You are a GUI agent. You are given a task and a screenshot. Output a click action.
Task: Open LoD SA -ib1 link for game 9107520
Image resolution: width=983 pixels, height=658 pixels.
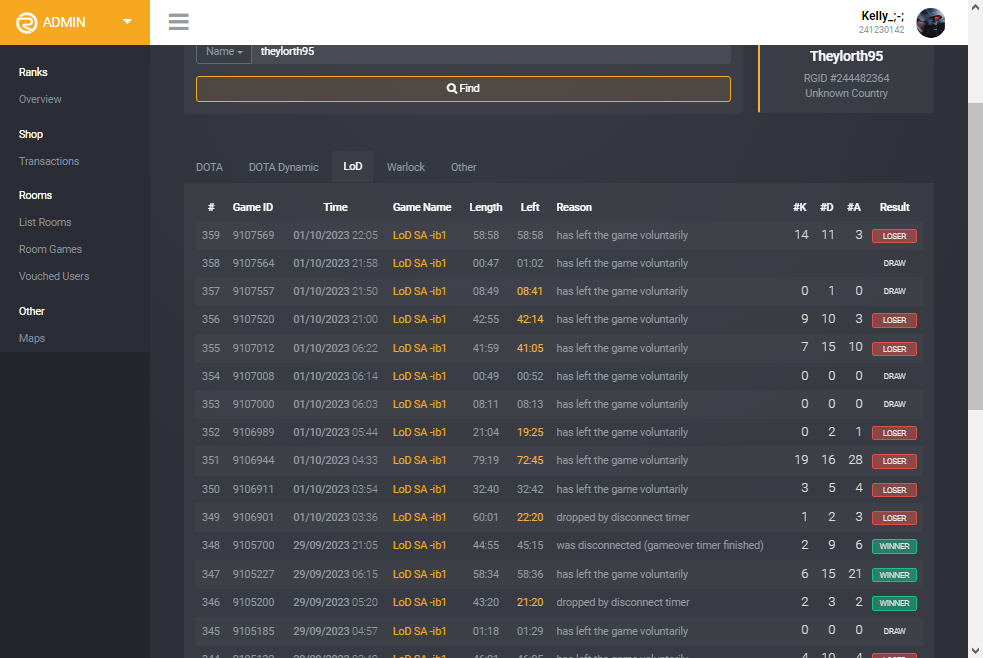[419, 320]
